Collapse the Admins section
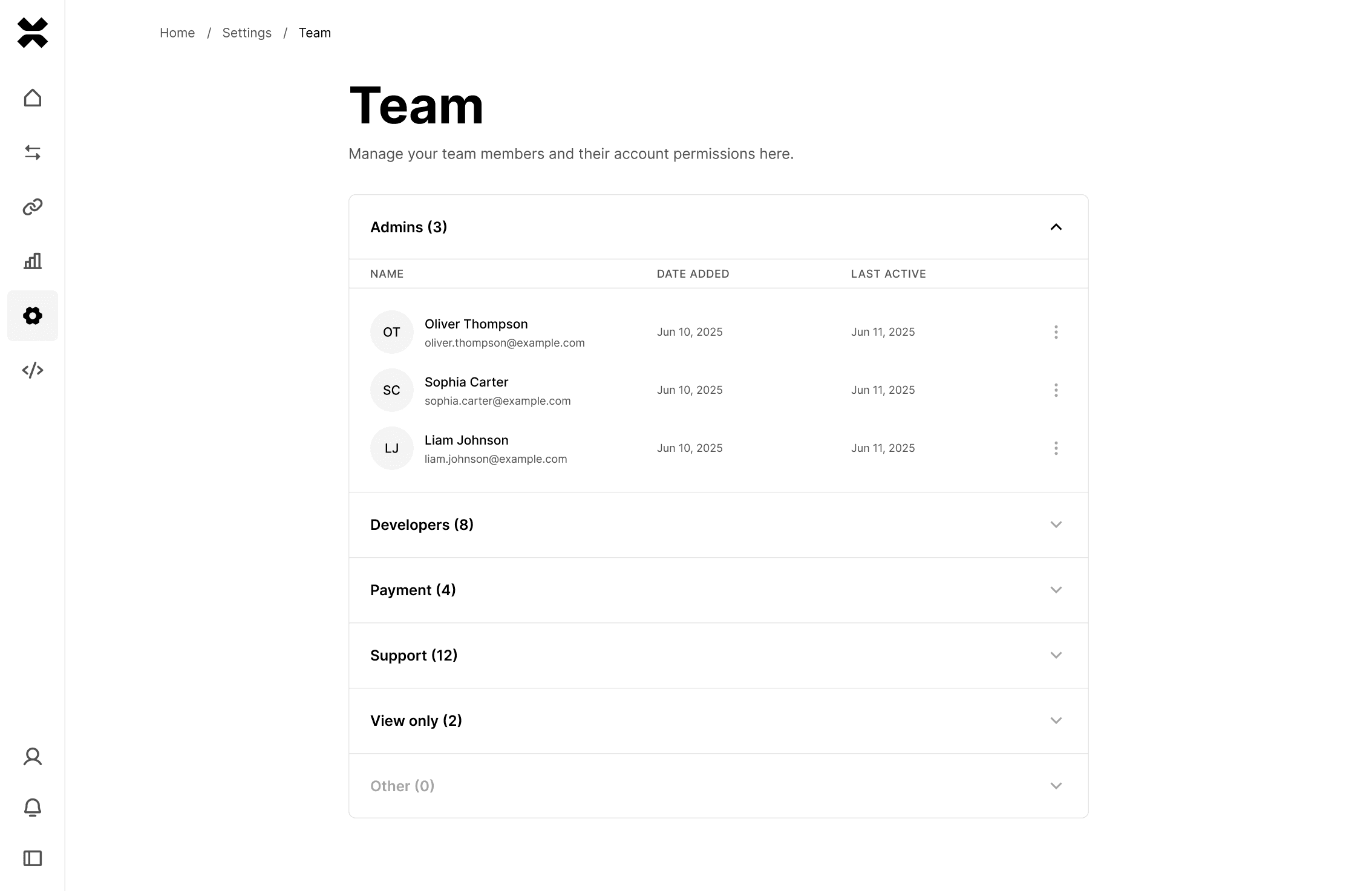This screenshot has height=891, width=1372. point(718,227)
